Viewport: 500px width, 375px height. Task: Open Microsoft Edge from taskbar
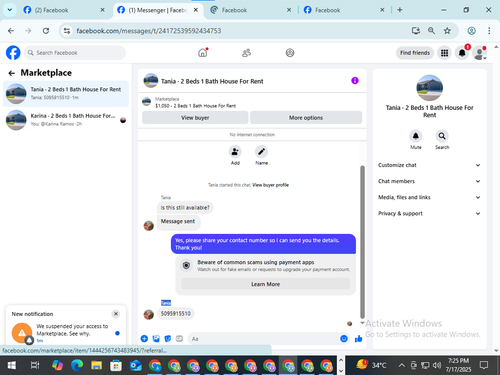tap(77, 365)
